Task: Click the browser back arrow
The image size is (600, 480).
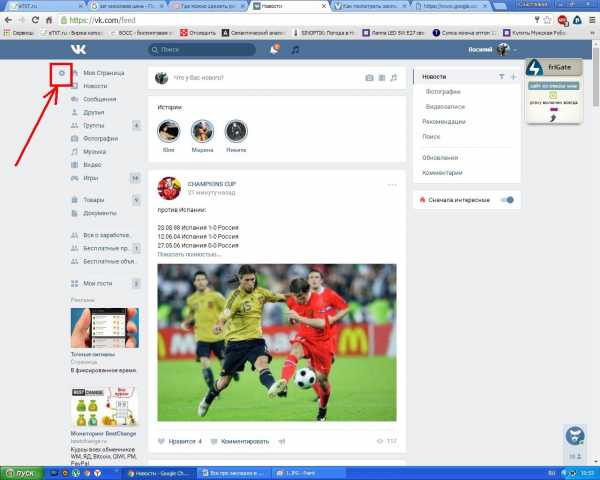Action: pos(8,20)
